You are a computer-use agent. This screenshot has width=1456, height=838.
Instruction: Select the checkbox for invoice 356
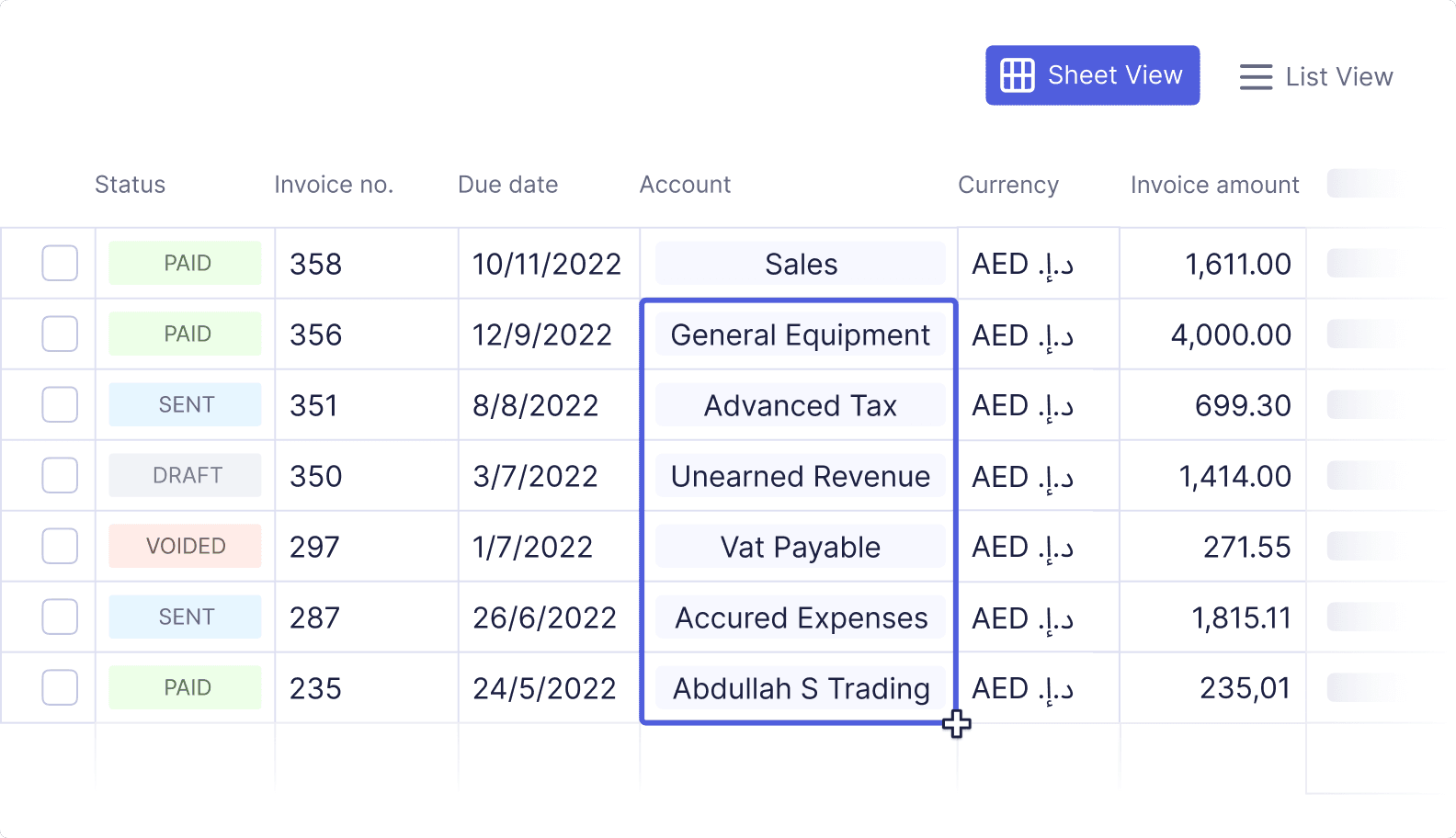pyautogui.click(x=59, y=334)
